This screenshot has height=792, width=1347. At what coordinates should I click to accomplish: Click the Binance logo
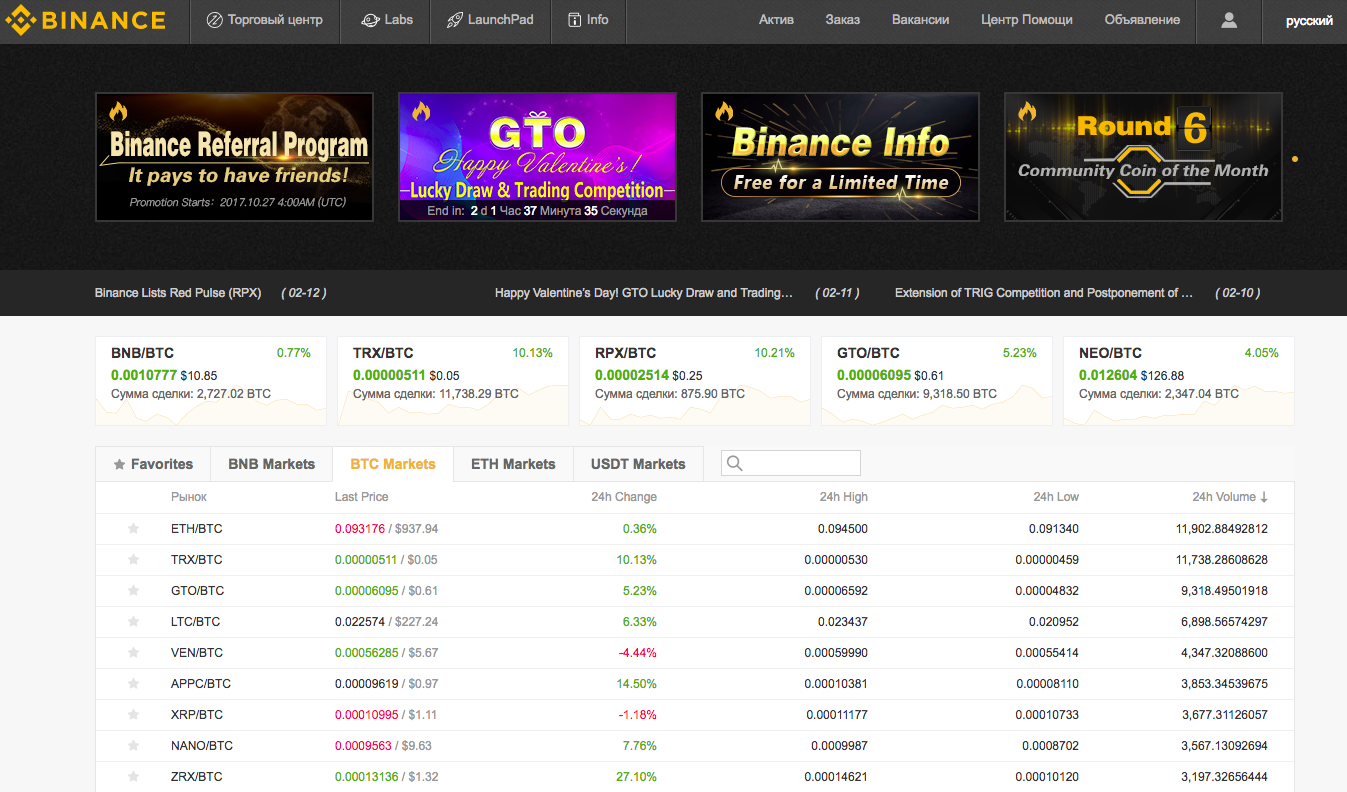86,20
